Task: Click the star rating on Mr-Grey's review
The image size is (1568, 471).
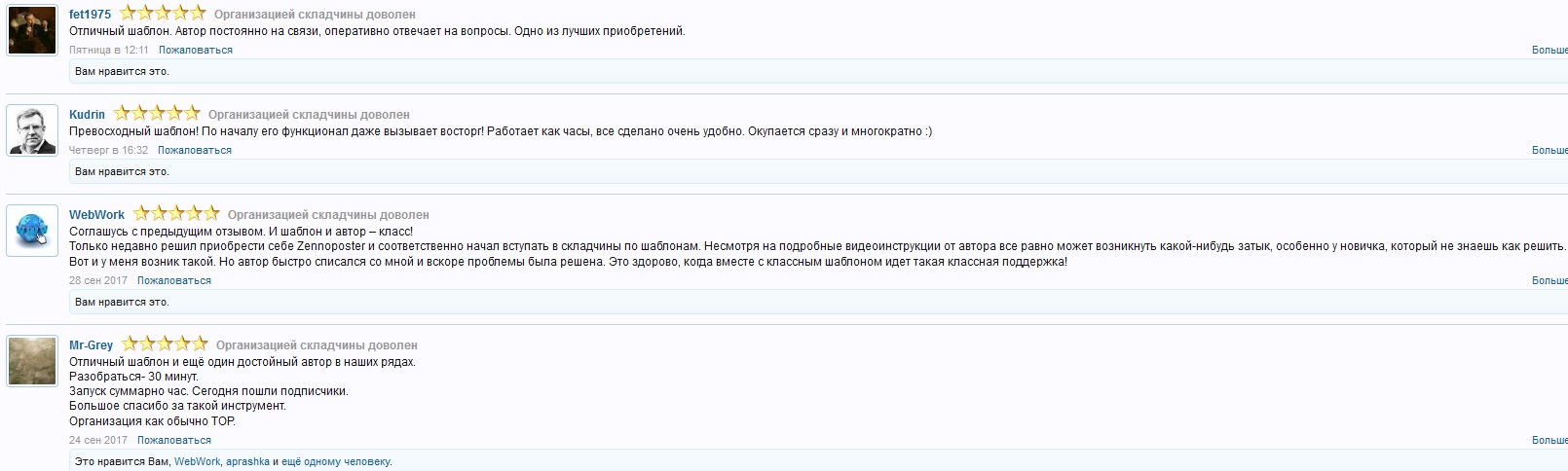Action: pyautogui.click(x=165, y=344)
